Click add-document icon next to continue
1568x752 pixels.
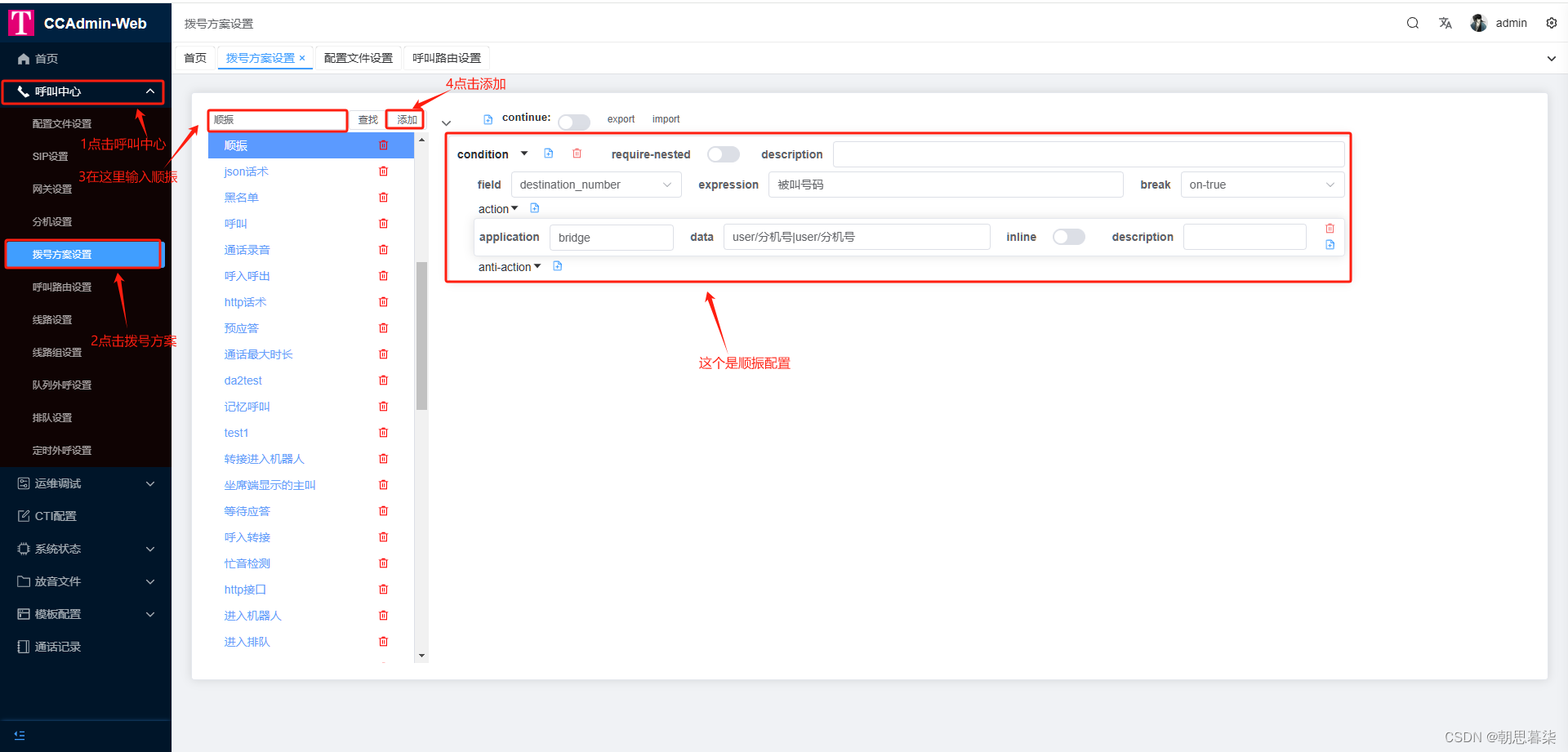coord(488,119)
